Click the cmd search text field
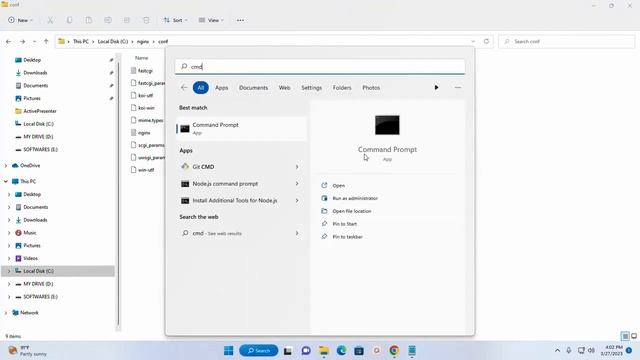The height and width of the screenshot is (360, 640). [320, 67]
